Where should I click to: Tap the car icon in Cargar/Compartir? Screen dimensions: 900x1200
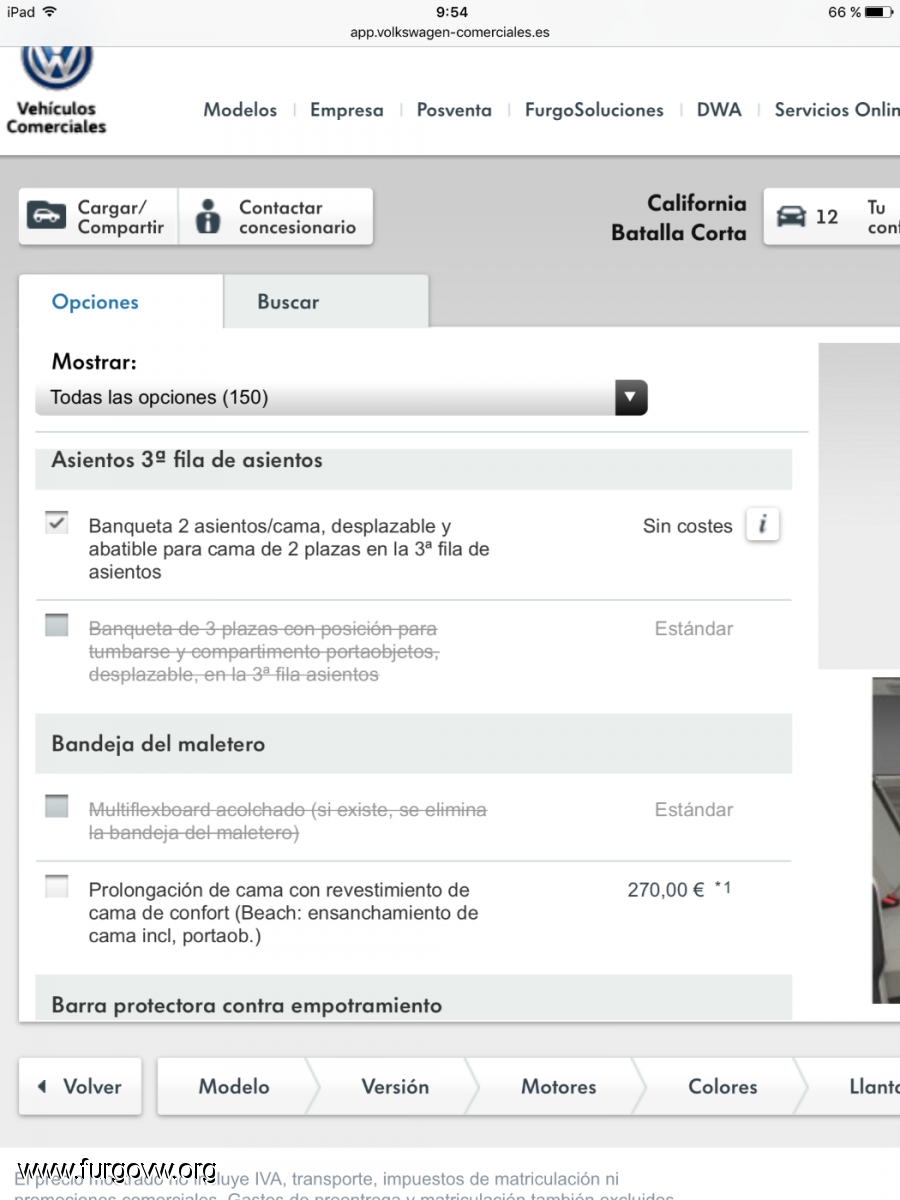(x=46, y=217)
